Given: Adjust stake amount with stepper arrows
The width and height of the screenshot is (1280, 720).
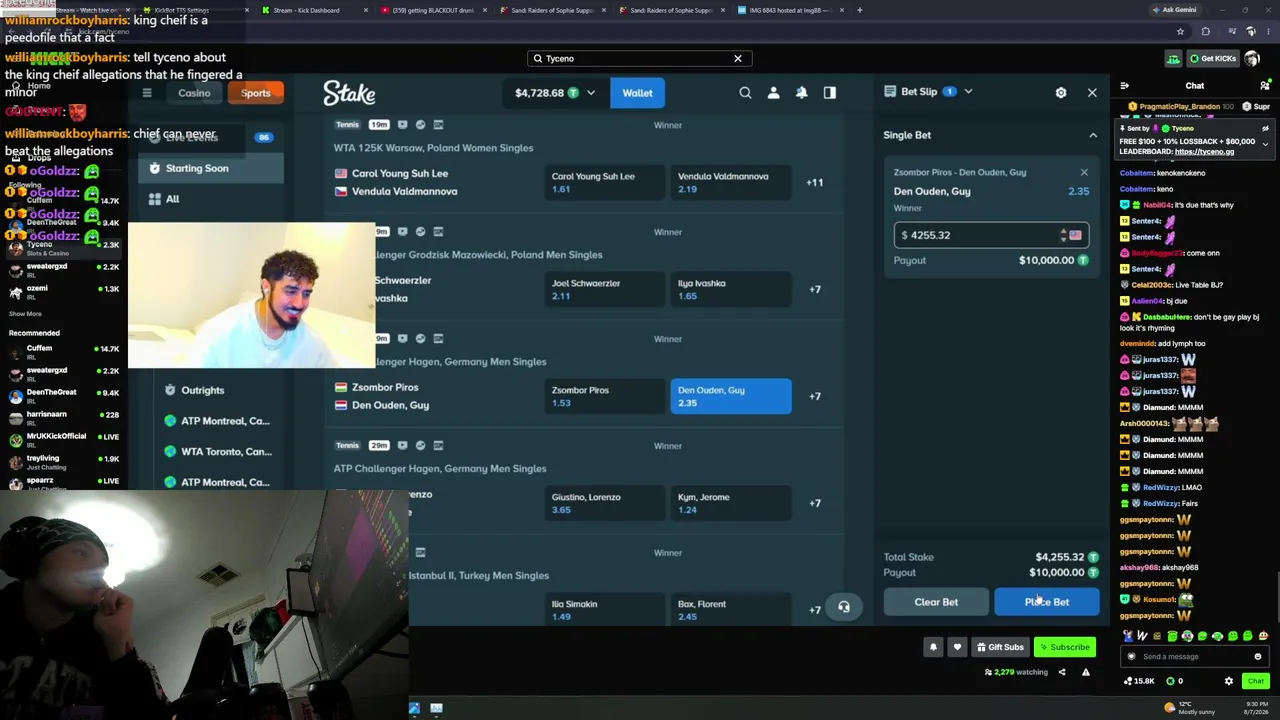Looking at the screenshot, I should [x=1063, y=235].
